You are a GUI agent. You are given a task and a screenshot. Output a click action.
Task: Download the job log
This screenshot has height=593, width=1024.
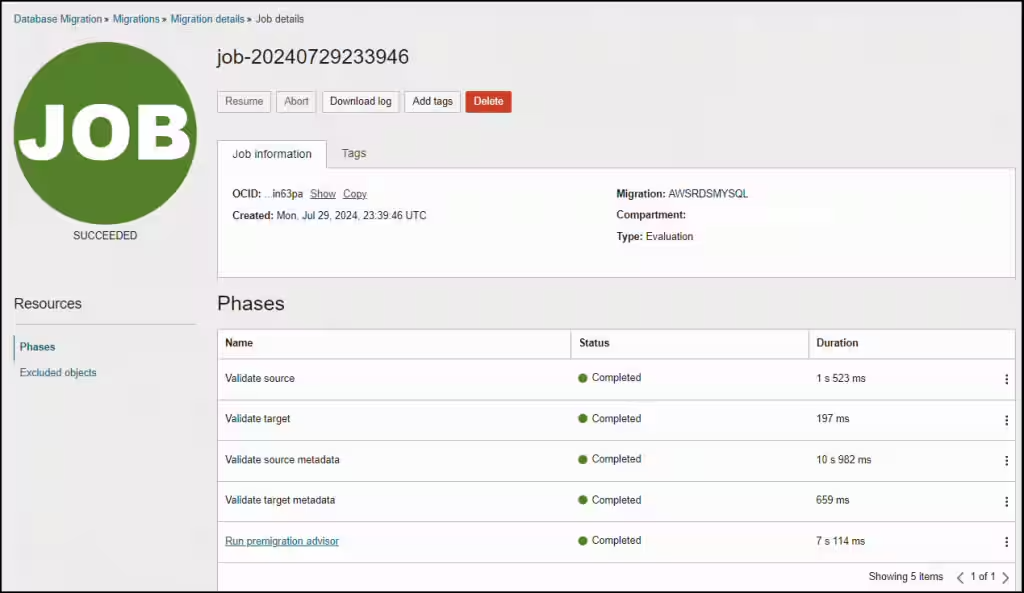coord(360,101)
